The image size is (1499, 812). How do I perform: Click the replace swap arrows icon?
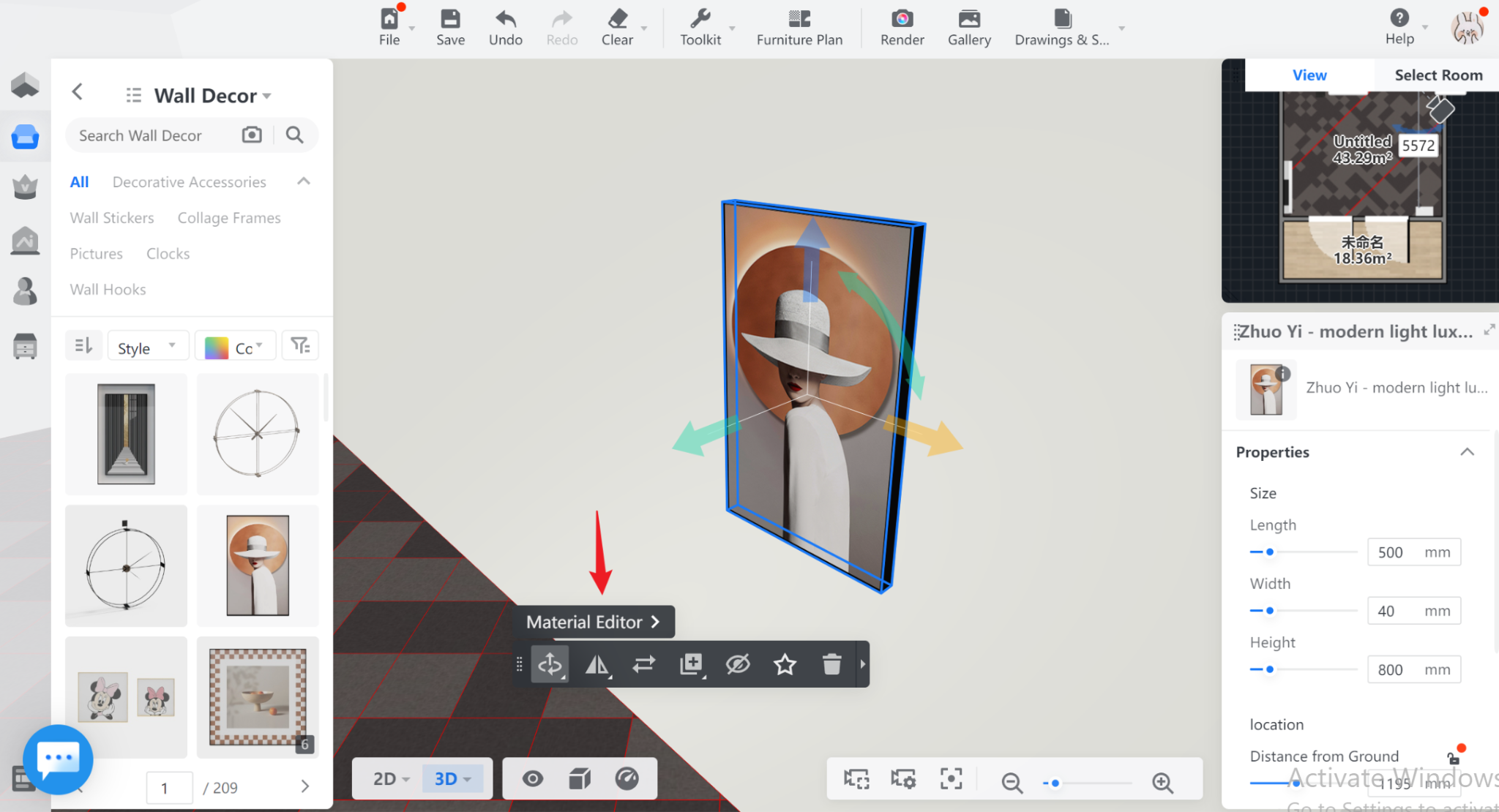click(643, 664)
